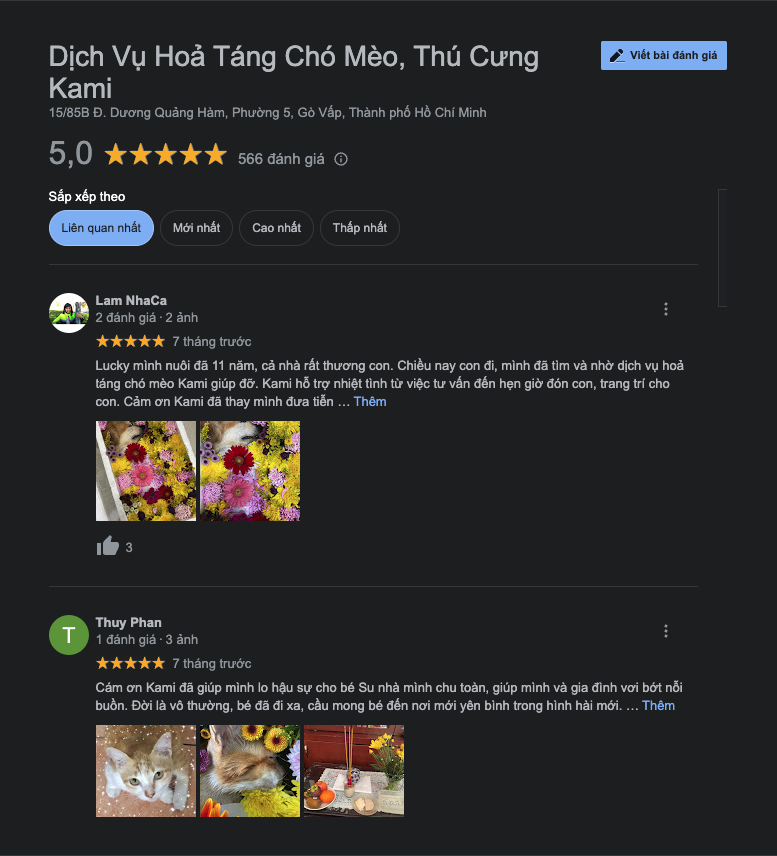Viewport: 777px width, 856px height.
Task: Open three-dot menu on Thuy Phan's review
Action: [666, 631]
